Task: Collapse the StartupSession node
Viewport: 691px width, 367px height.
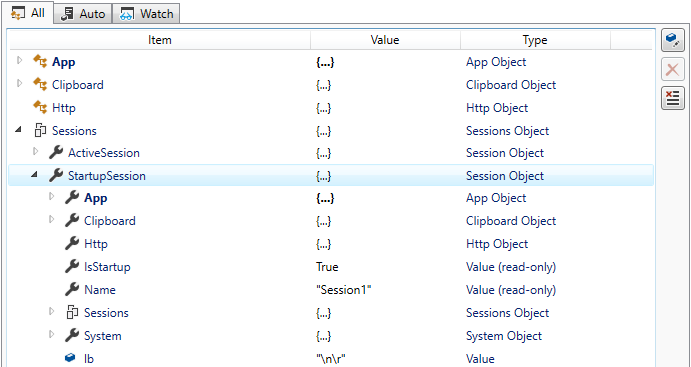Action: coord(34,175)
